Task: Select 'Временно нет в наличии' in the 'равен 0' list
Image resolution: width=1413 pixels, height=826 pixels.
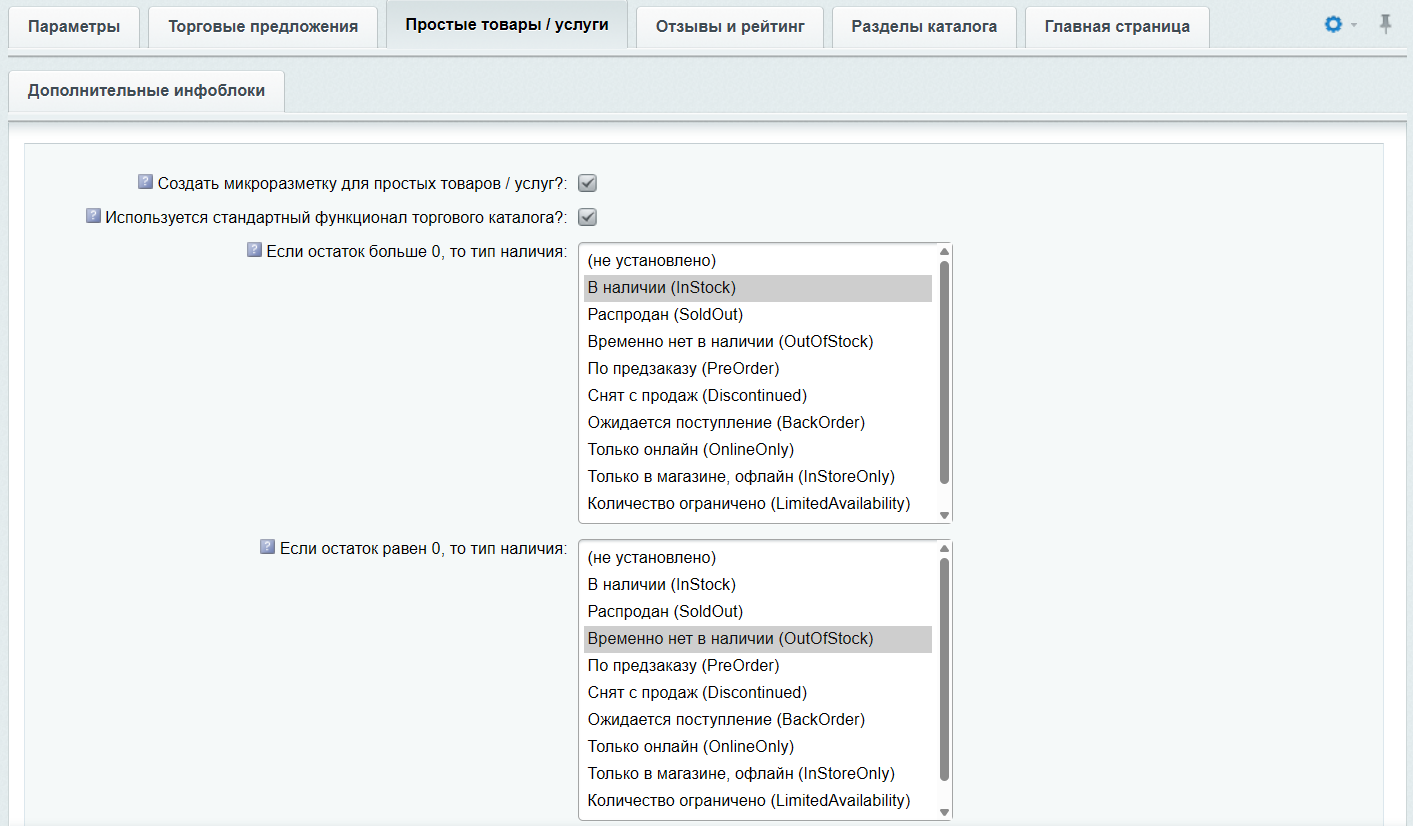Action: [758, 639]
